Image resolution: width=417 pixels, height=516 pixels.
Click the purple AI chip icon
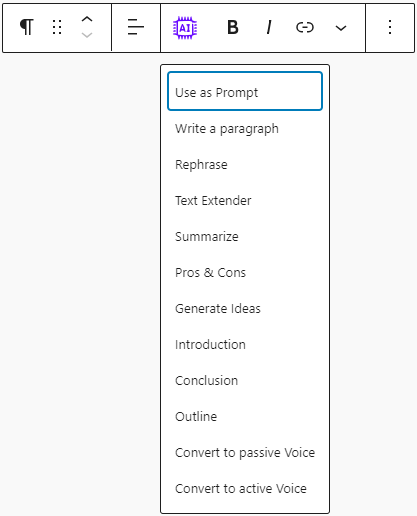[185, 28]
